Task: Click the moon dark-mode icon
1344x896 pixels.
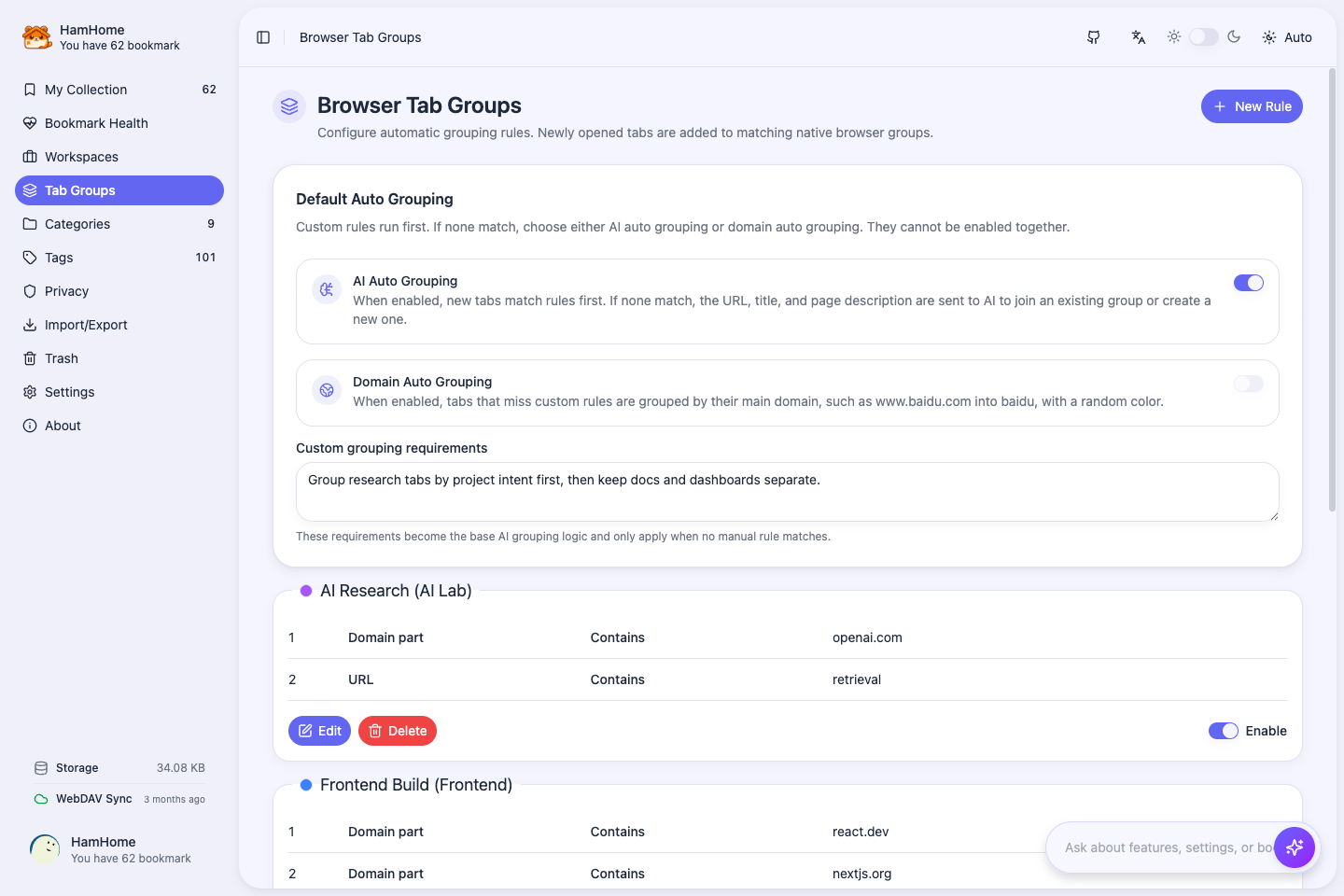Action: (x=1234, y=36)
